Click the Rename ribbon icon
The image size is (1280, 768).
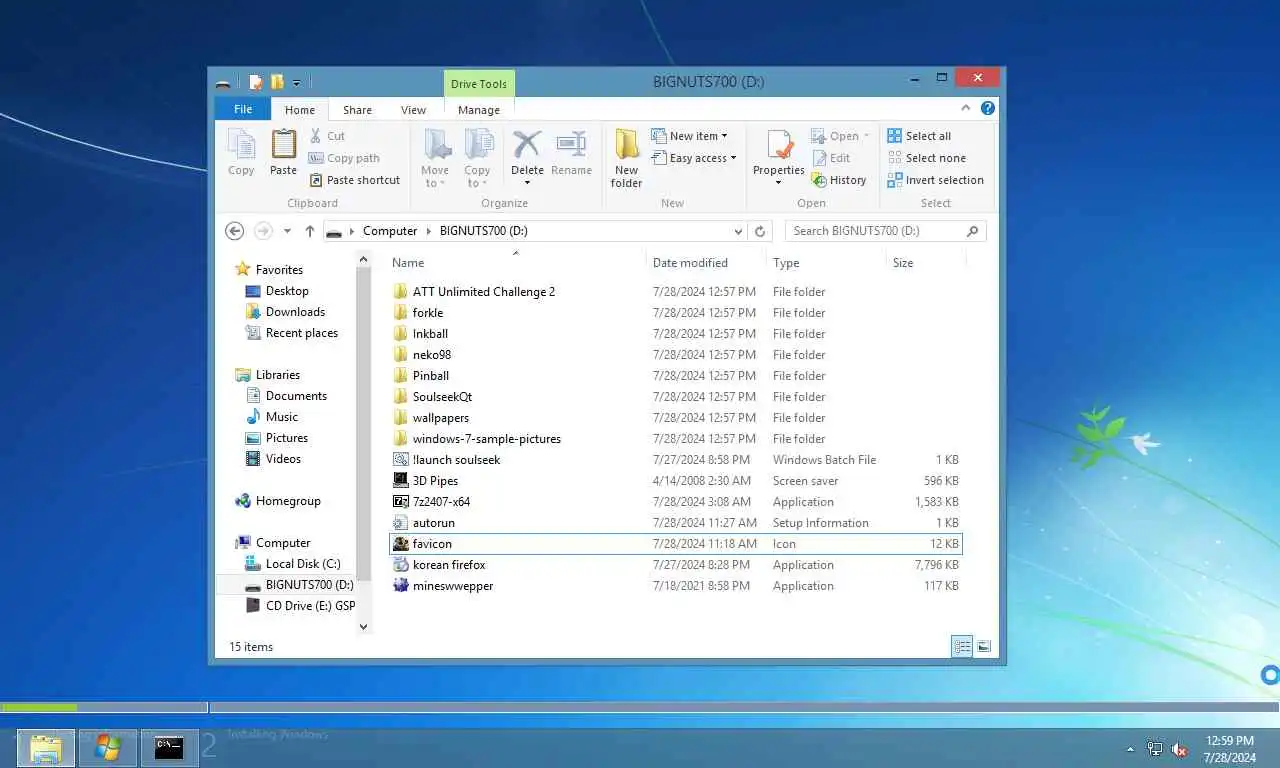tap(571, 153)
